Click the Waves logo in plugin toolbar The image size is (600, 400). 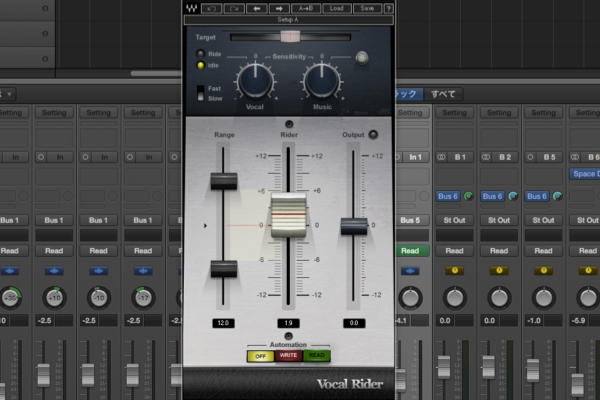click(191, 8)
